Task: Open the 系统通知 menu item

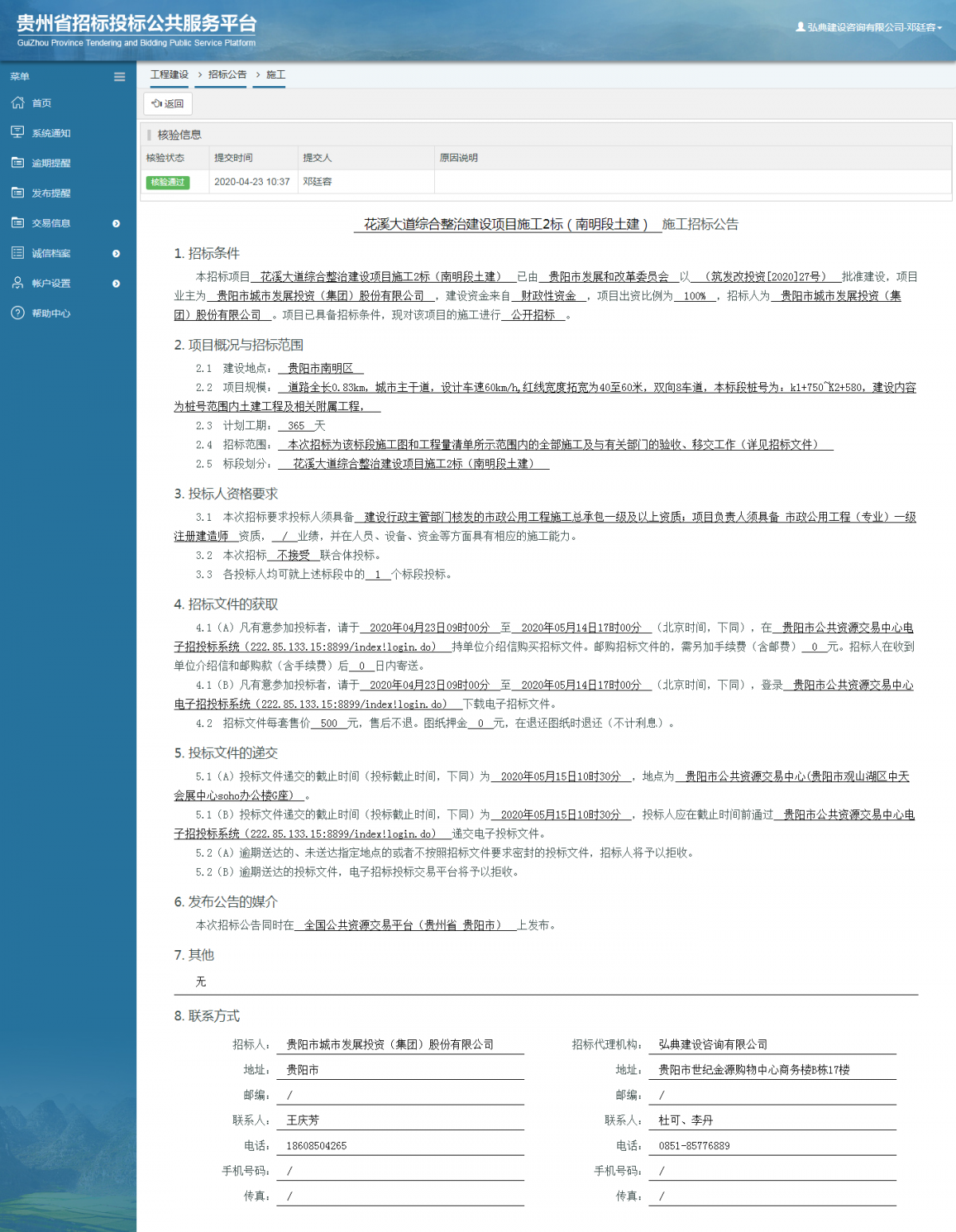Action: coord(51,133)
